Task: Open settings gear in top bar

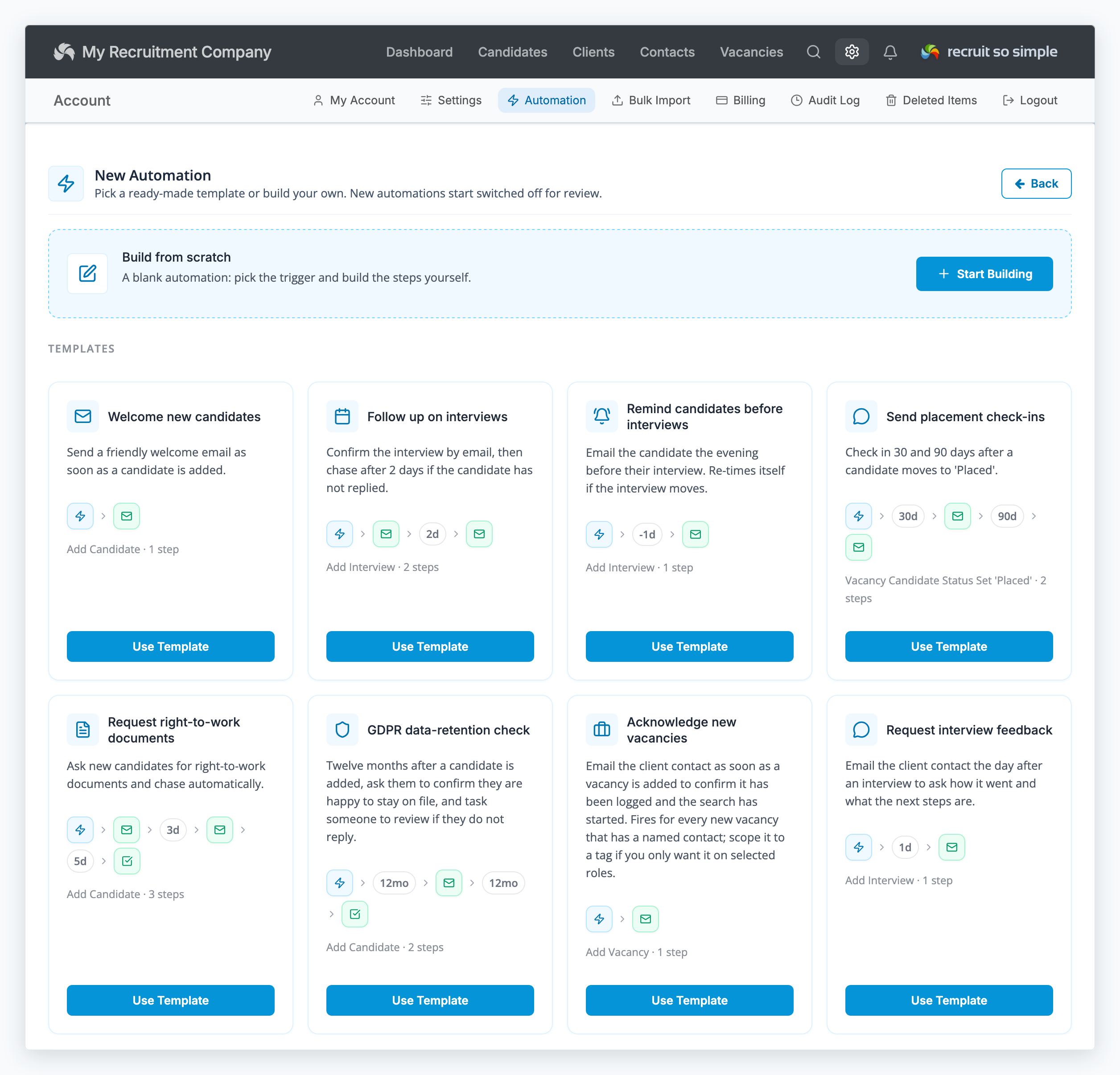Action: 852,52
